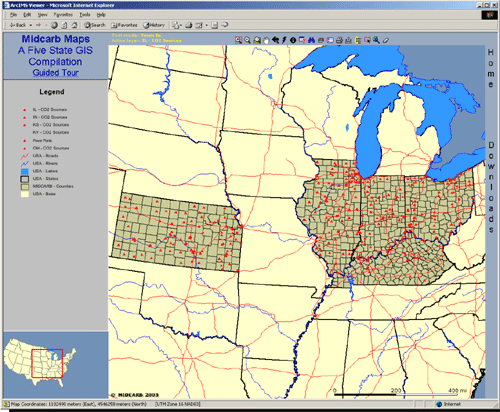
Task: Click MIDCARB - Counties tan swatch
Action: (25, 186)
